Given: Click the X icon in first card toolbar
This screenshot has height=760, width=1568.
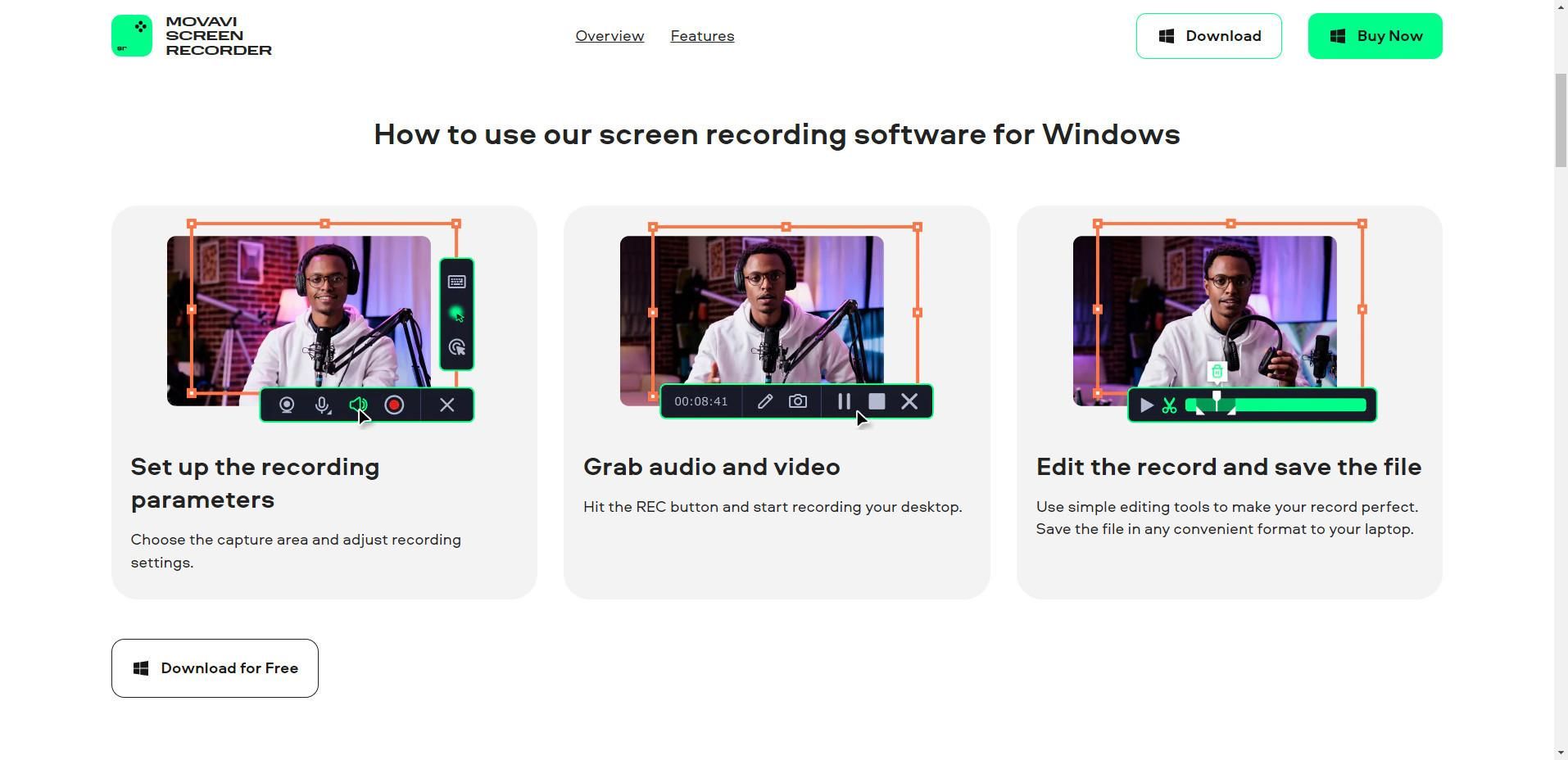Looking at the screenshot, I should pyautogui.click(x=446, y=405).
